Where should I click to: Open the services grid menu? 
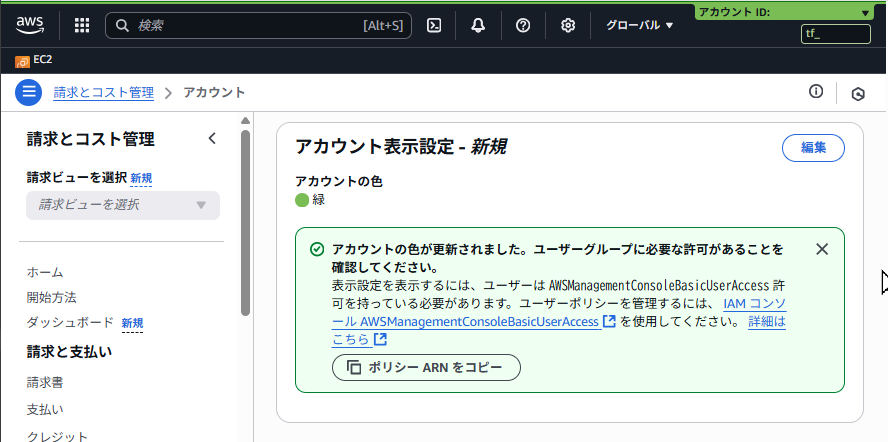(x=82, y=26)
